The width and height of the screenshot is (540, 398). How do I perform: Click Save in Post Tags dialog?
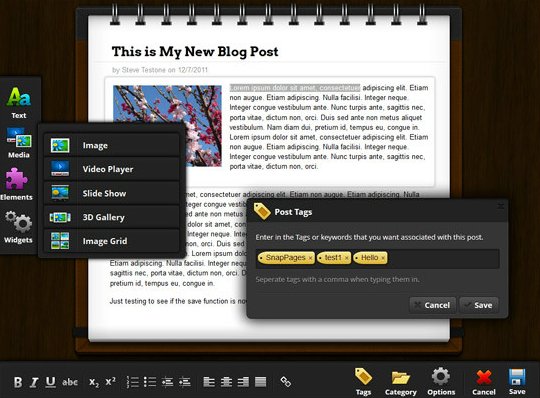[x=479, y=305]
